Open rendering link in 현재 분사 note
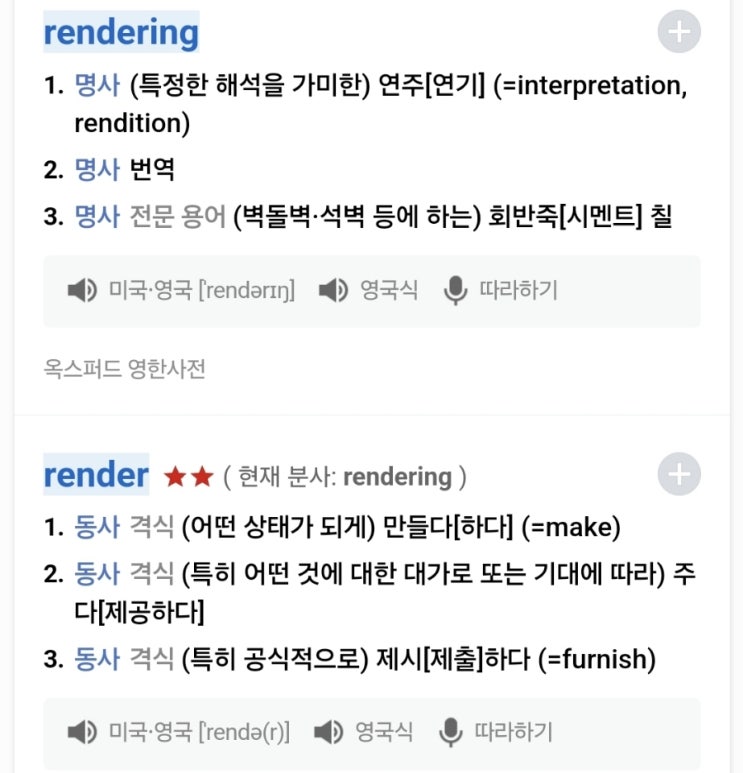The image size is (743, 773). pyautogui.click(x=397, y=477)
